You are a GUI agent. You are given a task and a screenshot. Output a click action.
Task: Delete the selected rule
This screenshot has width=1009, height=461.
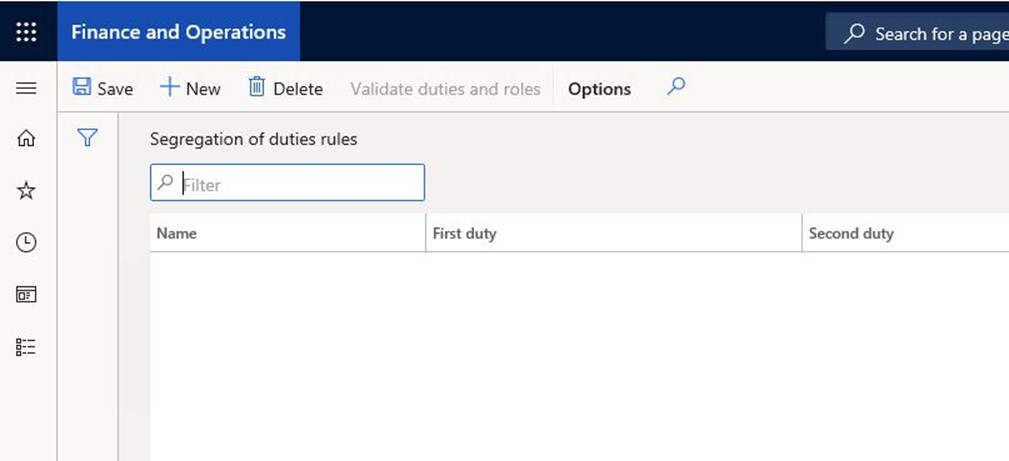point(286,88)
